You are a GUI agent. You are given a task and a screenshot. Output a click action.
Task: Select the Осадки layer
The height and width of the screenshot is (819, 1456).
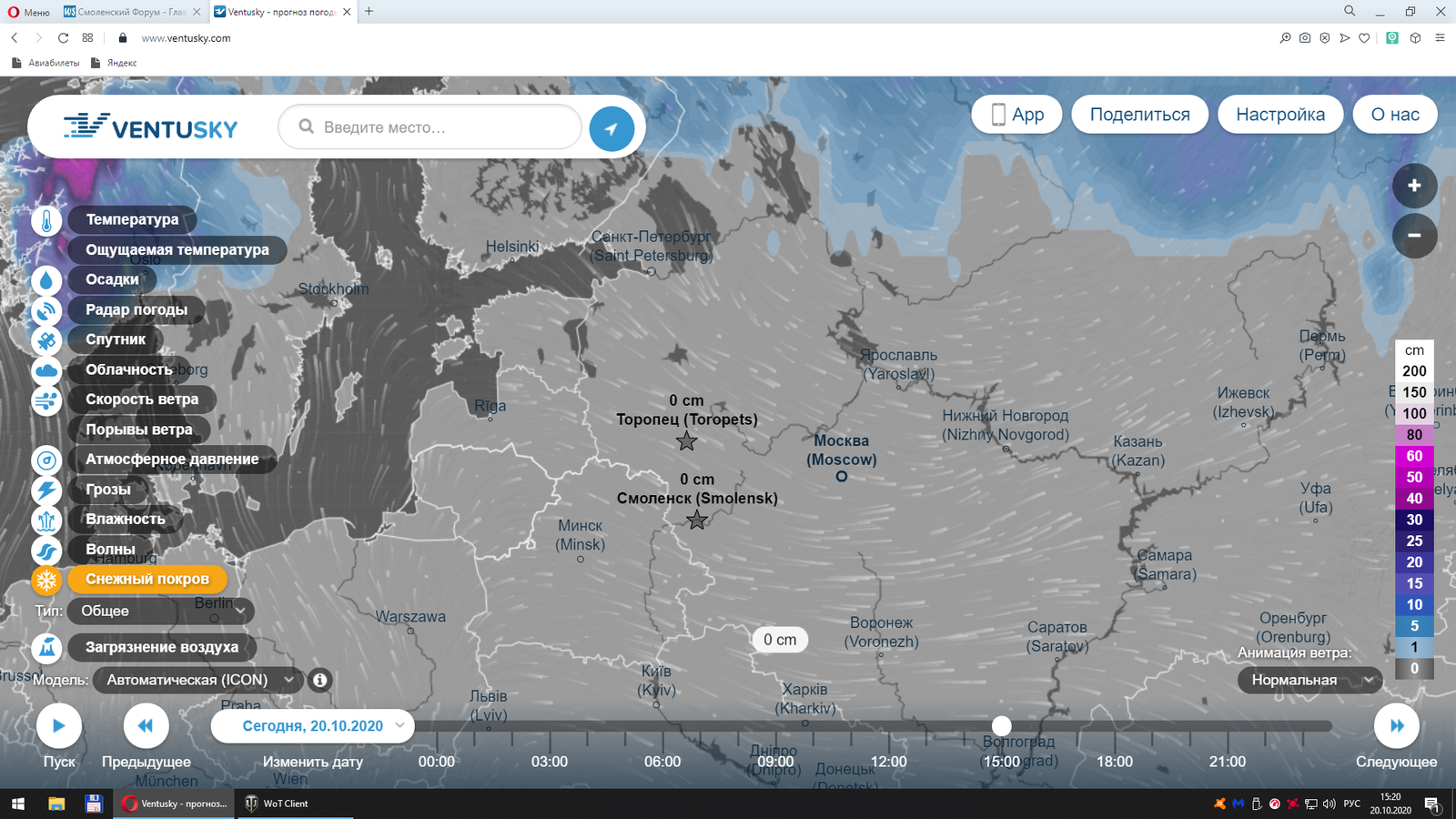(x=112, y=279)
